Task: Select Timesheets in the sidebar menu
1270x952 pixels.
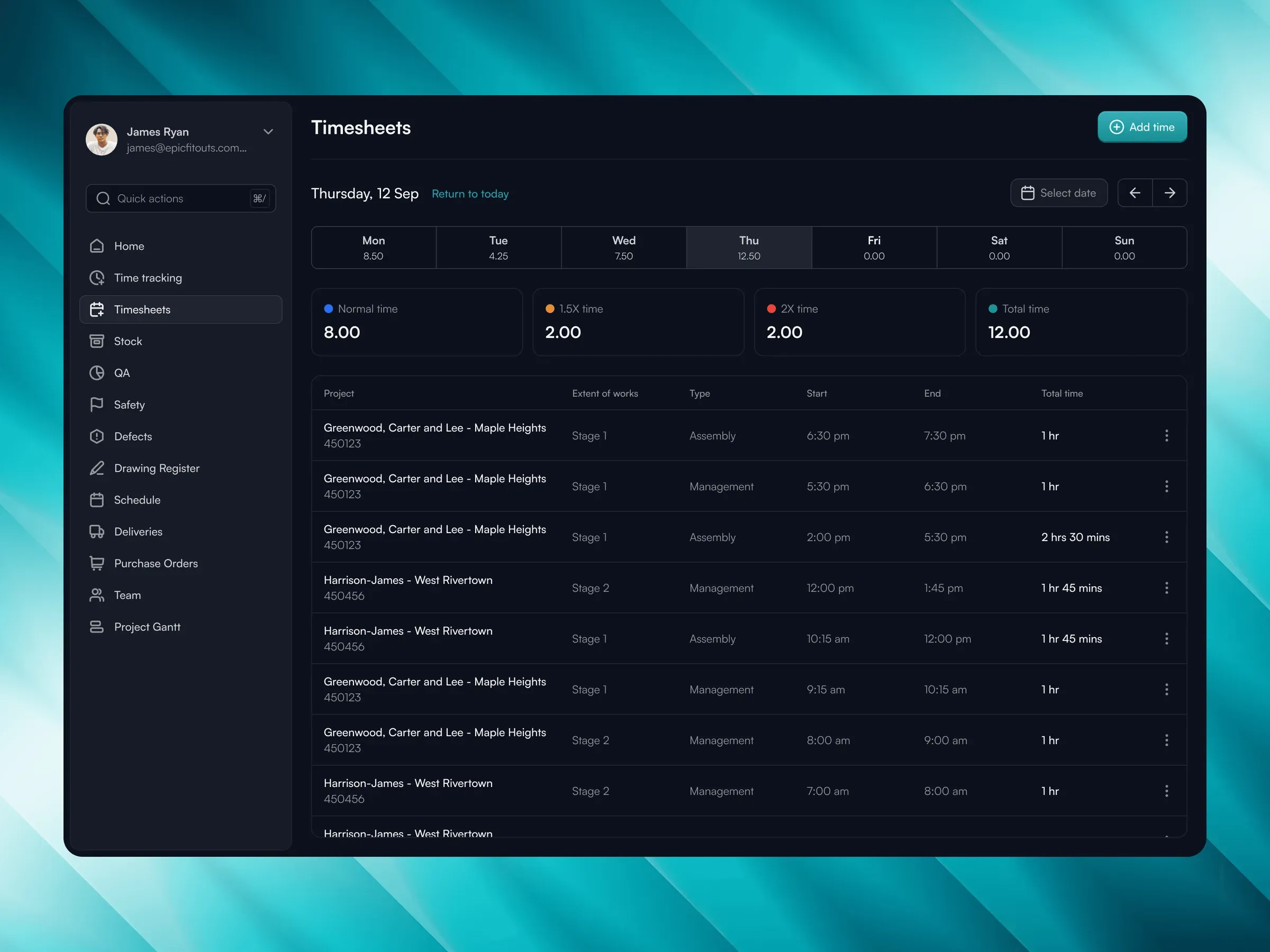Action: tap(180, 309)
